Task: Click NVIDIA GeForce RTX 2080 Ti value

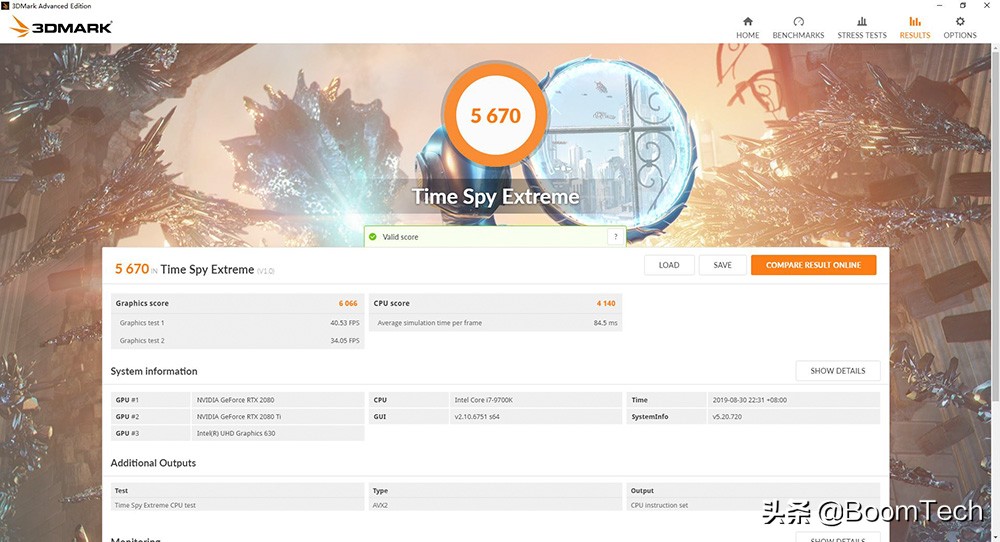Action: coord(239,416)
